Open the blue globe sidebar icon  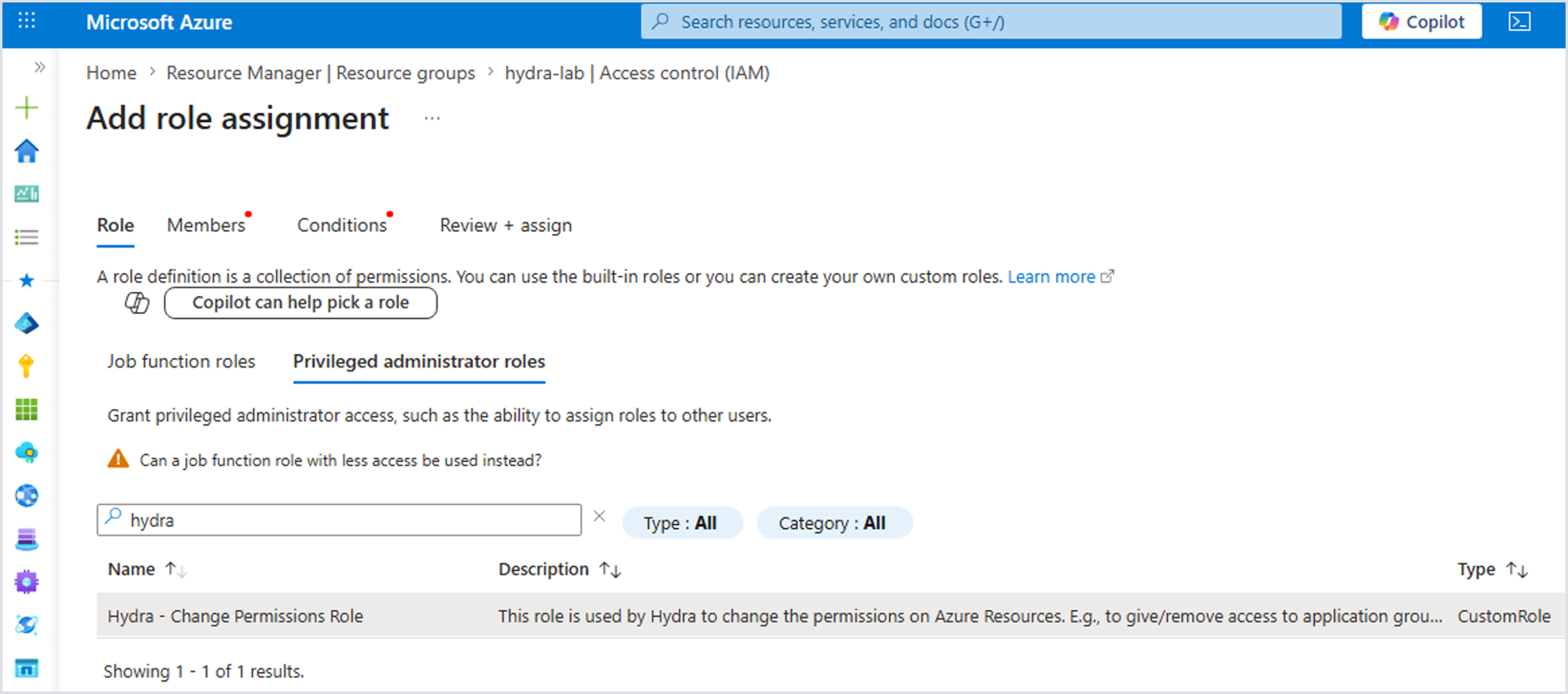click(27, 495)
